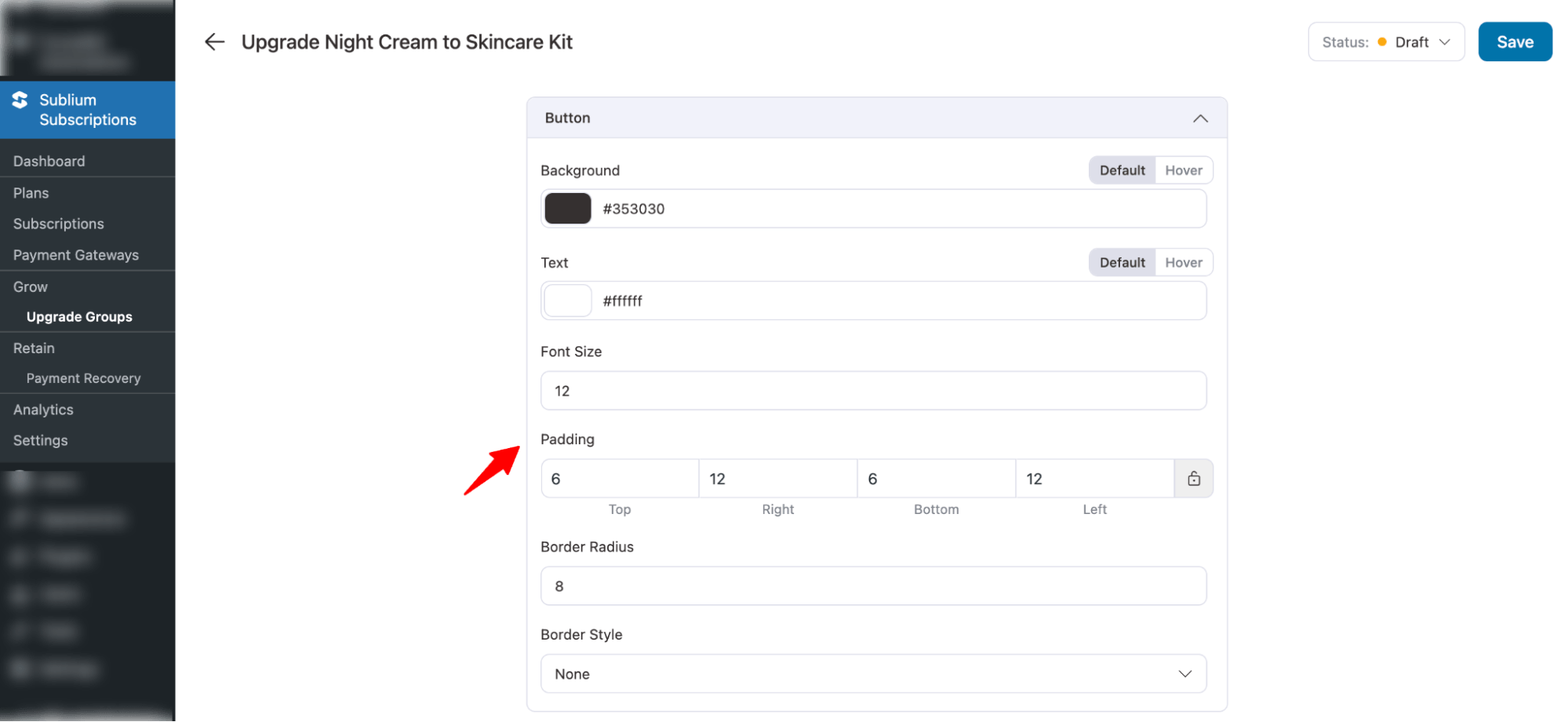Open Payment Gateways page

[76, 255]
